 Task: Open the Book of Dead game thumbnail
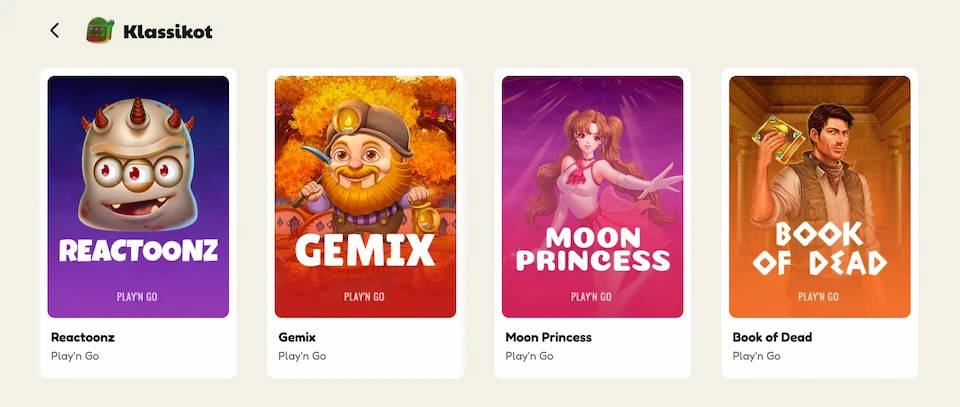[x=820, y=196]
